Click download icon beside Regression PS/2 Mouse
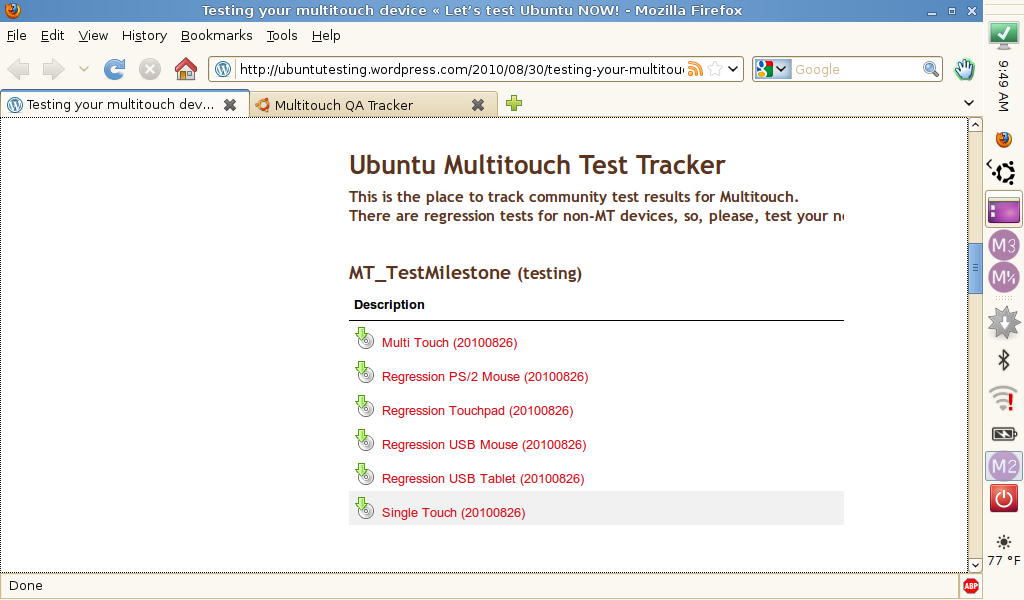Image resolution: width=1024 pixels, height=600 pixels. click(x=364, y=373)
